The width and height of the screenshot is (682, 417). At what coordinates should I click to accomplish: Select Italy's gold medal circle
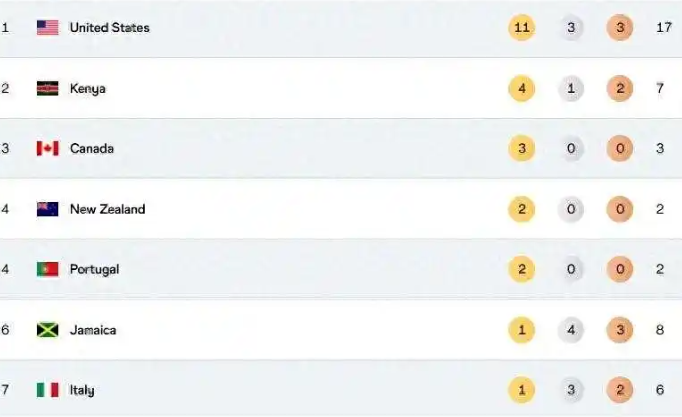coord(522,390)
